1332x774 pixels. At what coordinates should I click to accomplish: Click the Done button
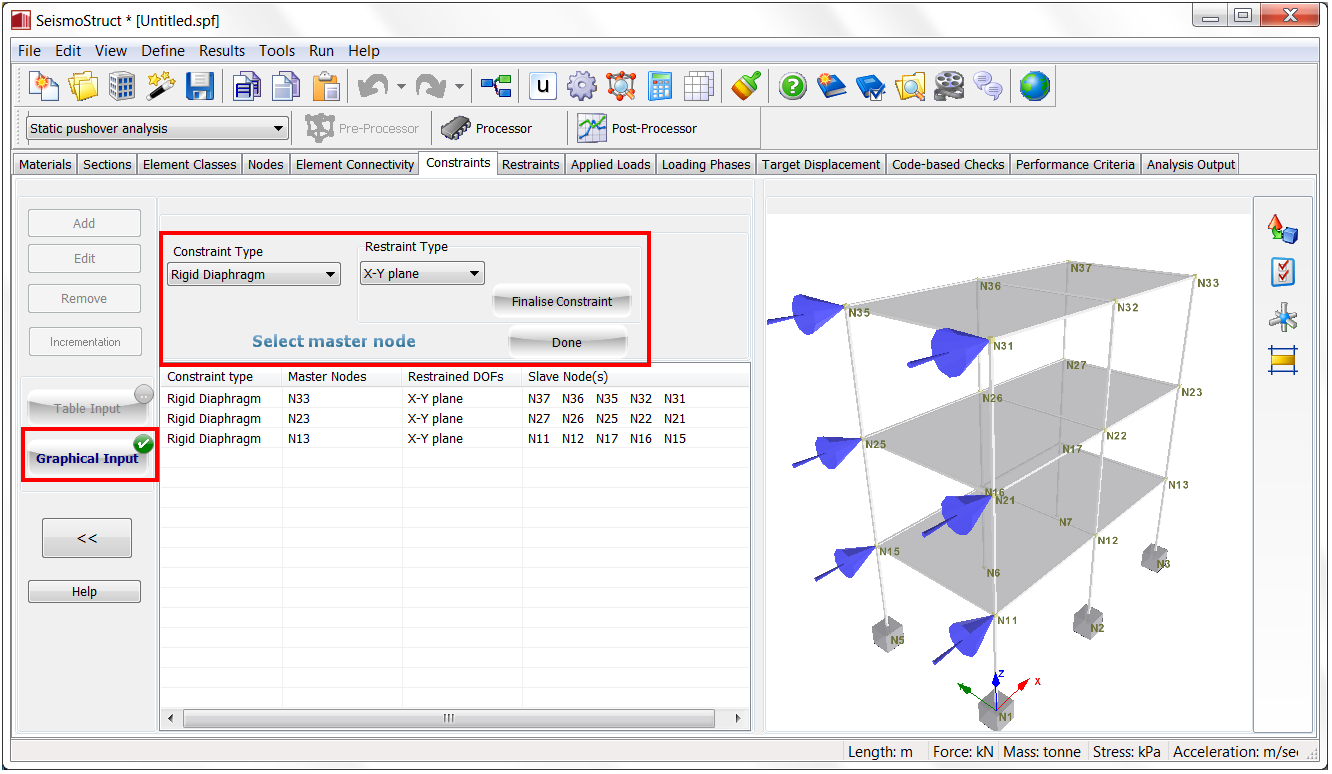point(566,342)
